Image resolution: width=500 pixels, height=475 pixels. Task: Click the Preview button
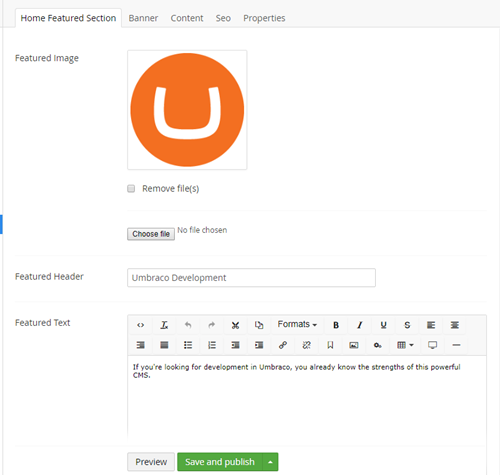[x=151, y=462]
